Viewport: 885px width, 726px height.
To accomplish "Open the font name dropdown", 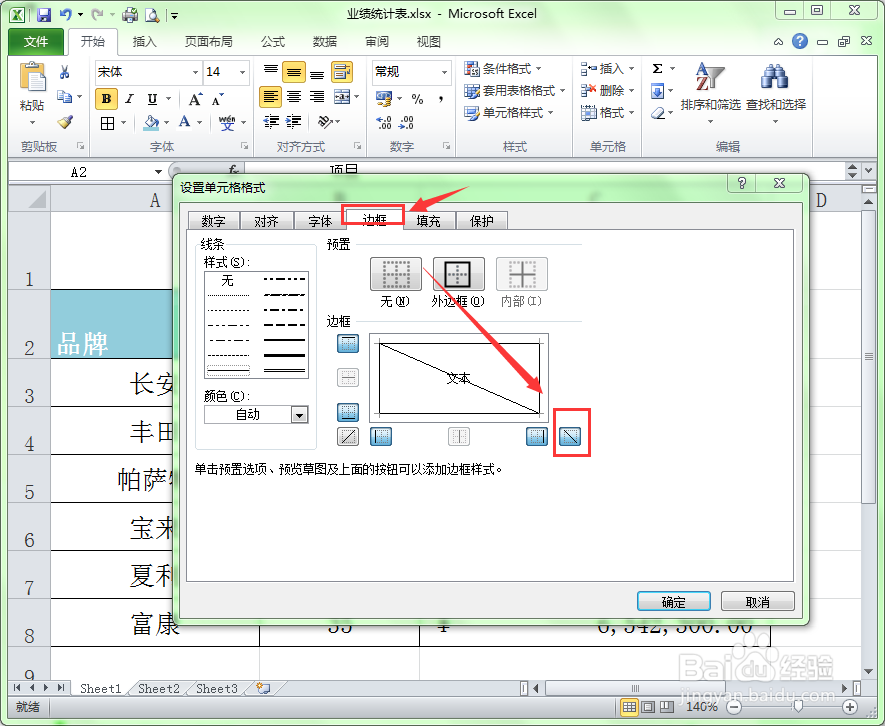I will pyautogui.click(x=197, y=72).
